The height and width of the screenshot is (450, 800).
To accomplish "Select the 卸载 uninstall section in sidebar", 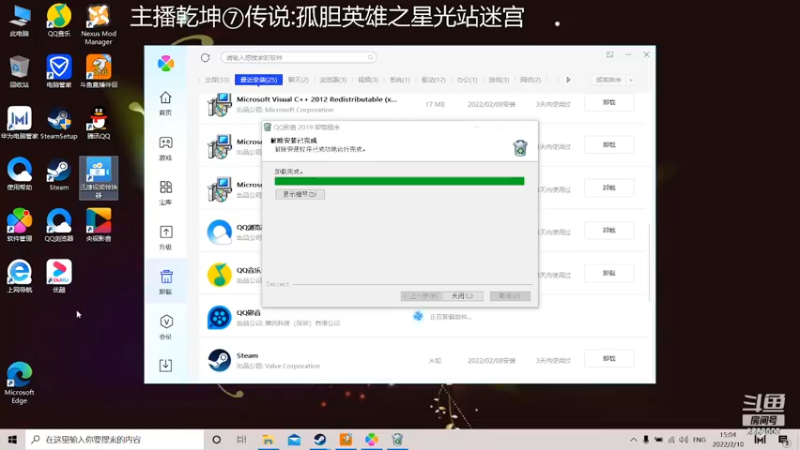I will point(166,282).
